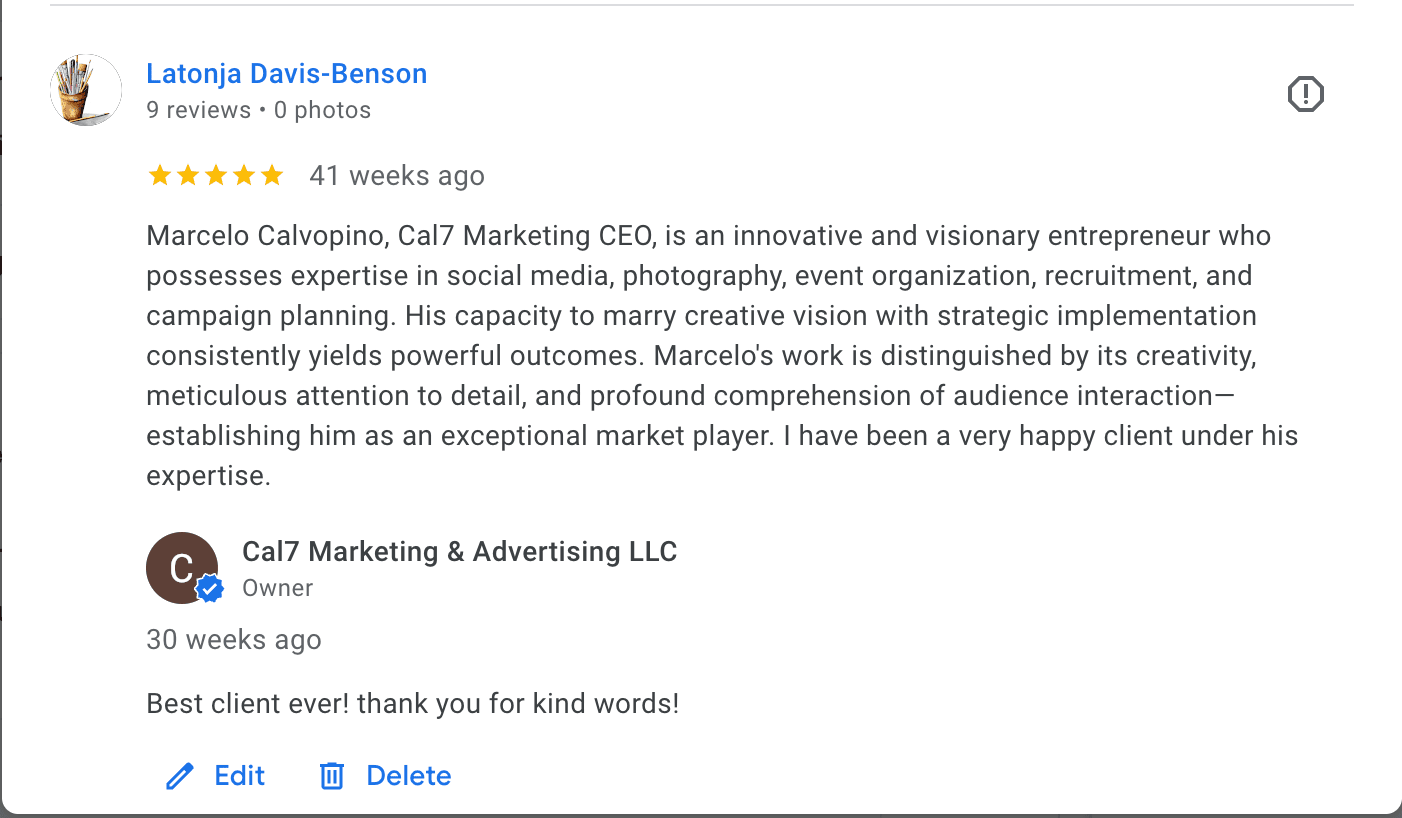Click the Delete link
Image resolution: width=1402 pixels, height=818 pixels.
pos(408,775)
